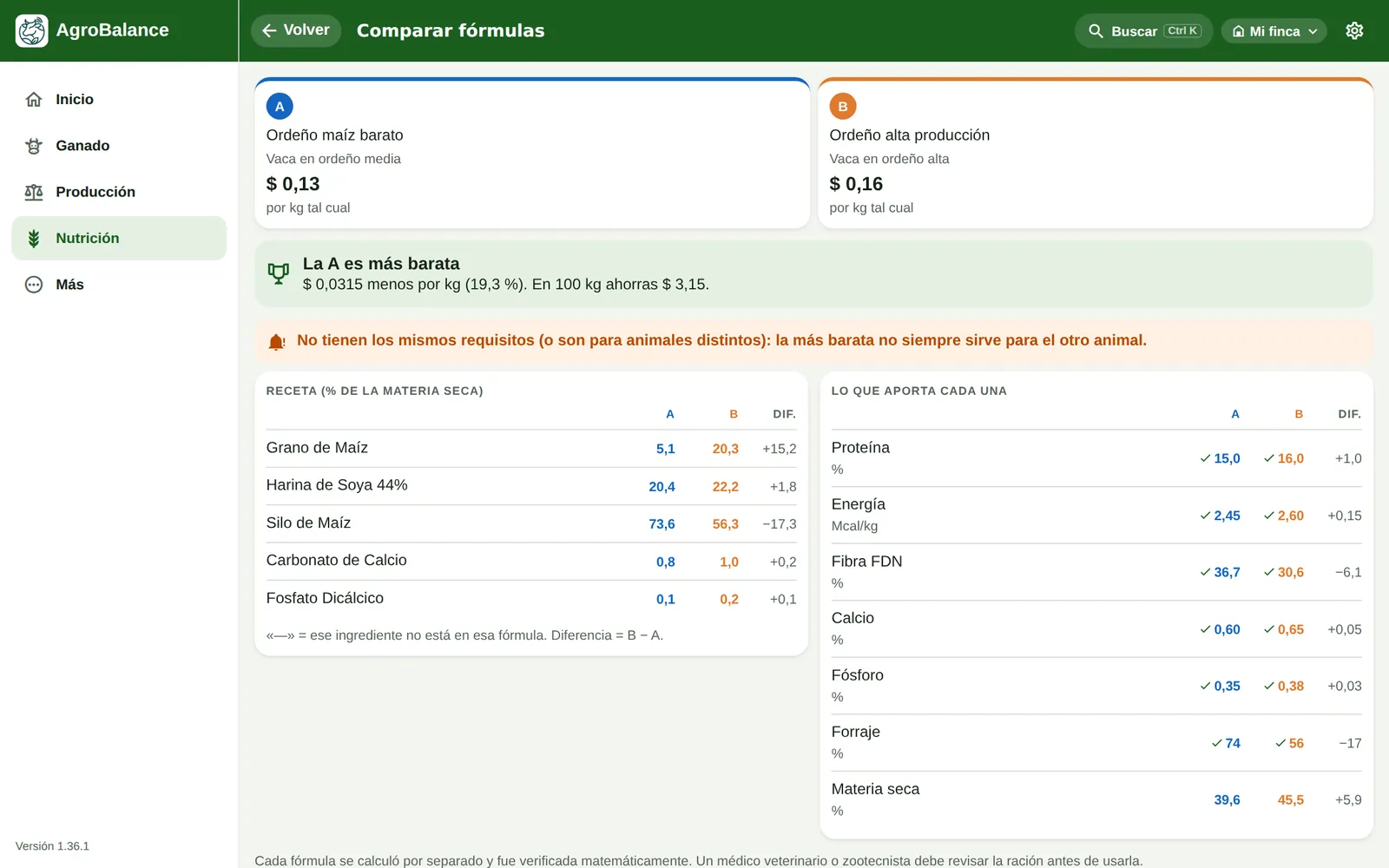Click the wheat icon beside Nutrición
This screenshot has width=1389, height=868.
[x=34, y=238]
